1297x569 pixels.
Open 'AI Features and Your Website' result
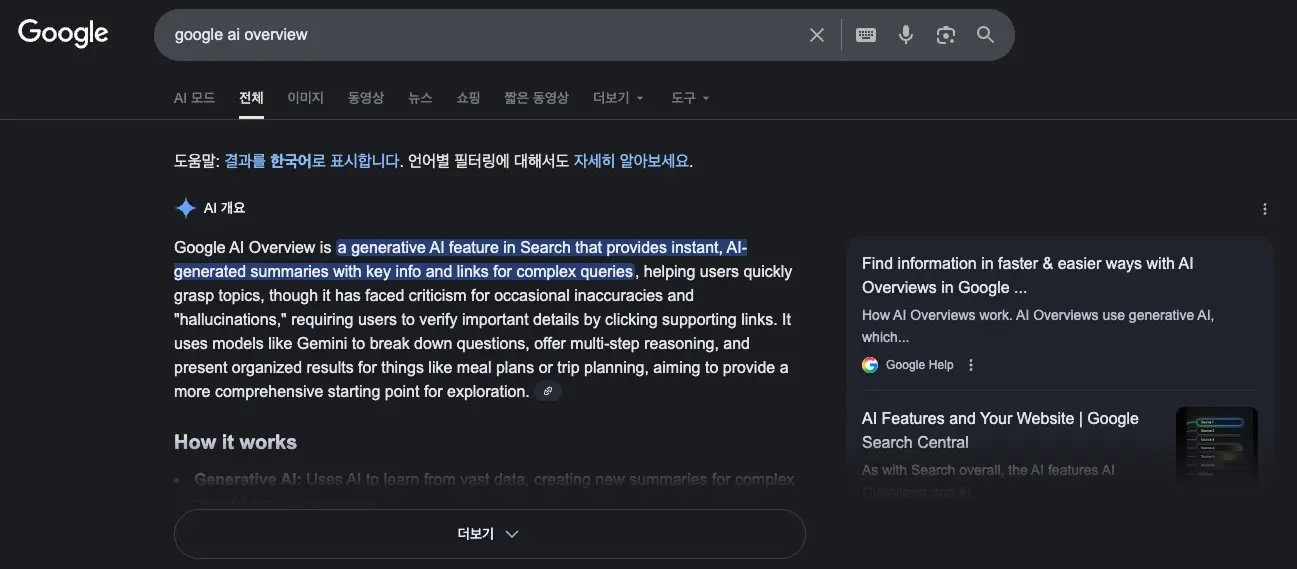click(x=1000, y=430)
